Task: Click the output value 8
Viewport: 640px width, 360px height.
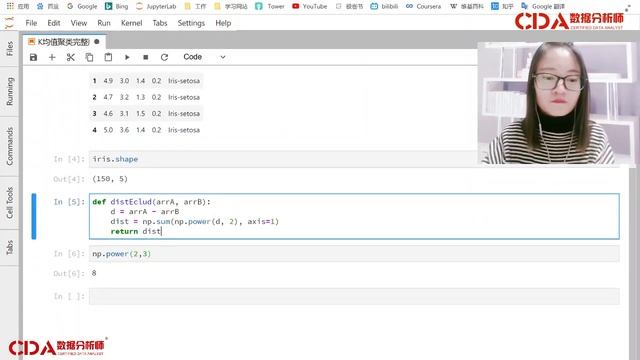Action: click(x=94, y=273)
